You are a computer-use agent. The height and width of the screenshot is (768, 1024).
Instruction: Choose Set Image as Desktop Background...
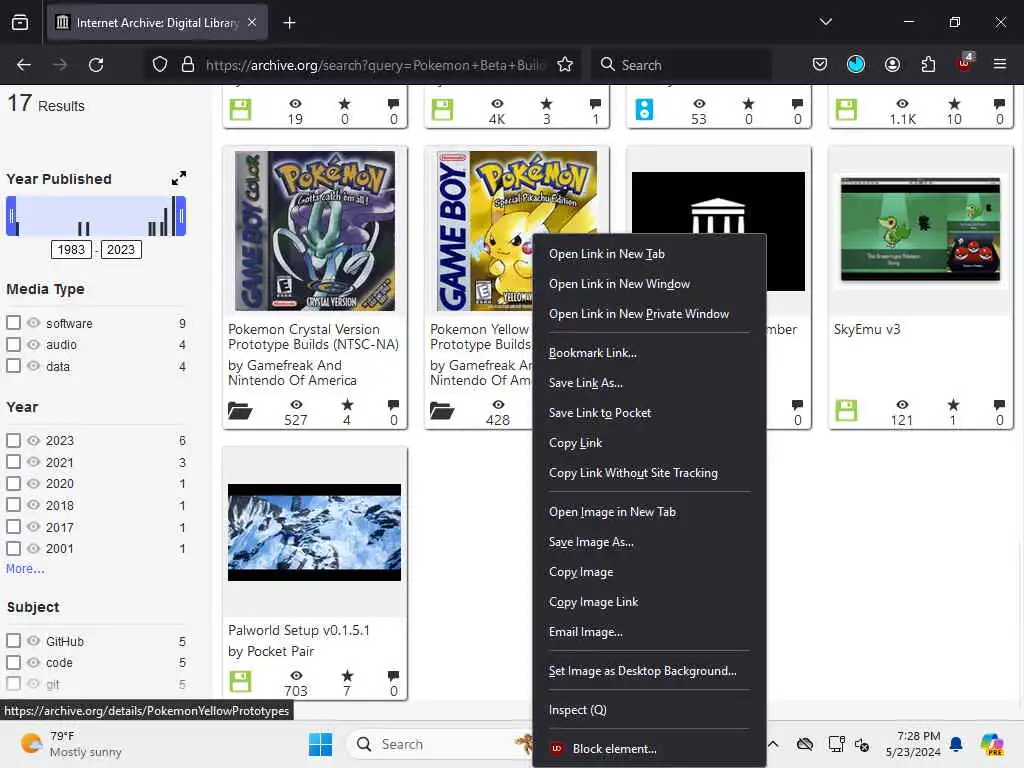(x=649, y=671)
